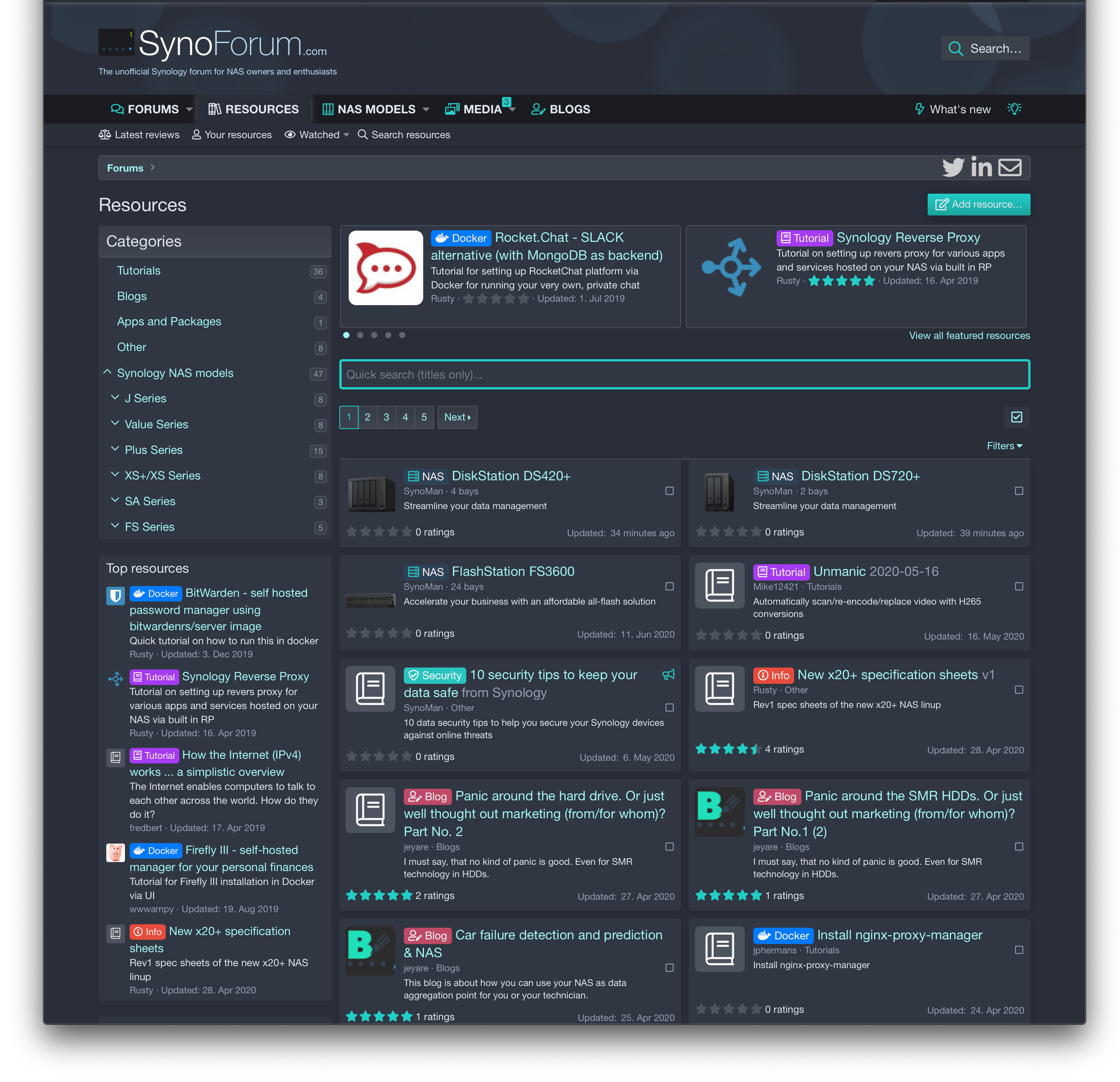Check the Install nginx-proxy-manager checkbox
The height and width of the screenshot is (1082, 1120).
[x=1019, y=950]
